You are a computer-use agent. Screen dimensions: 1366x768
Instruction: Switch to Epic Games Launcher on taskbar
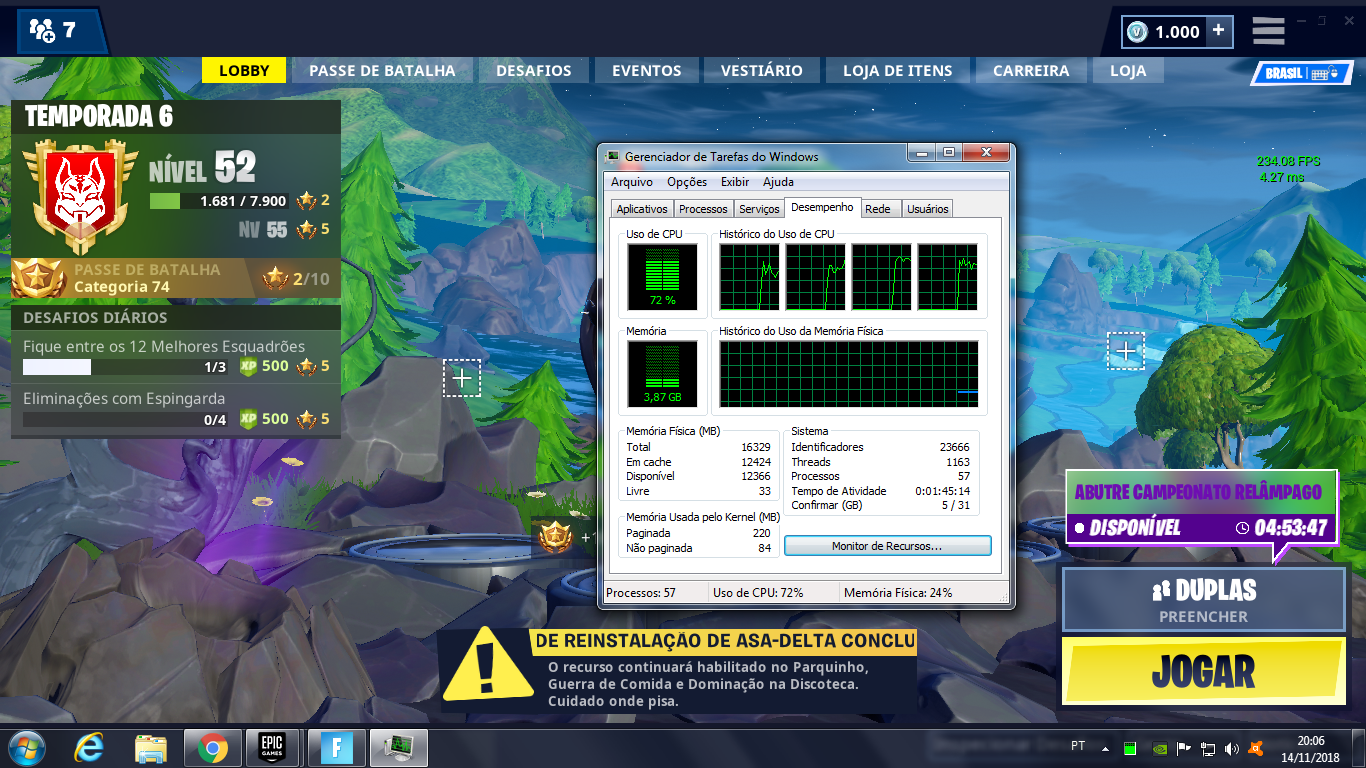coord(271,748)
